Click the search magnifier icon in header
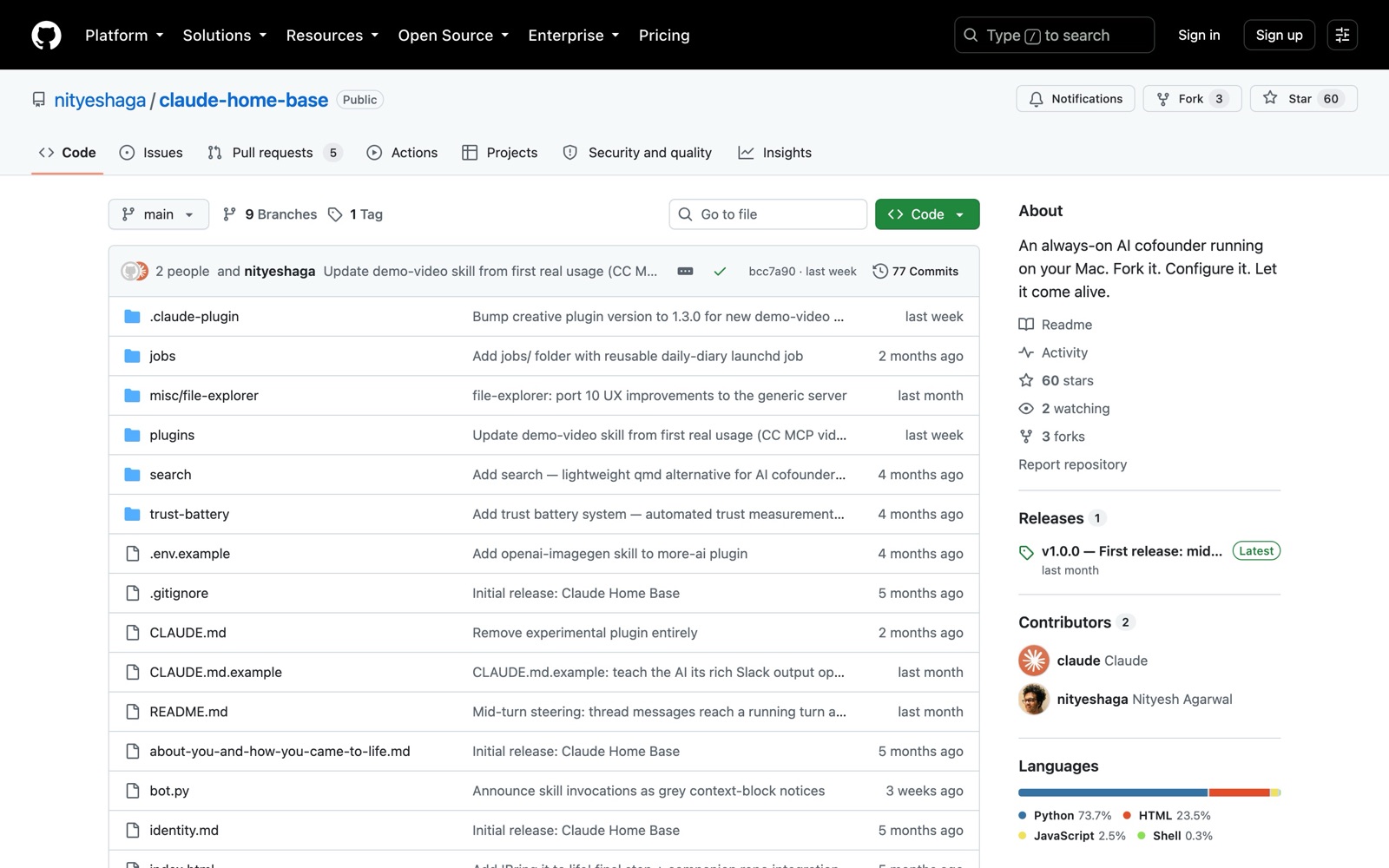Screen dimensions: 1389x868 pos(971,35)
